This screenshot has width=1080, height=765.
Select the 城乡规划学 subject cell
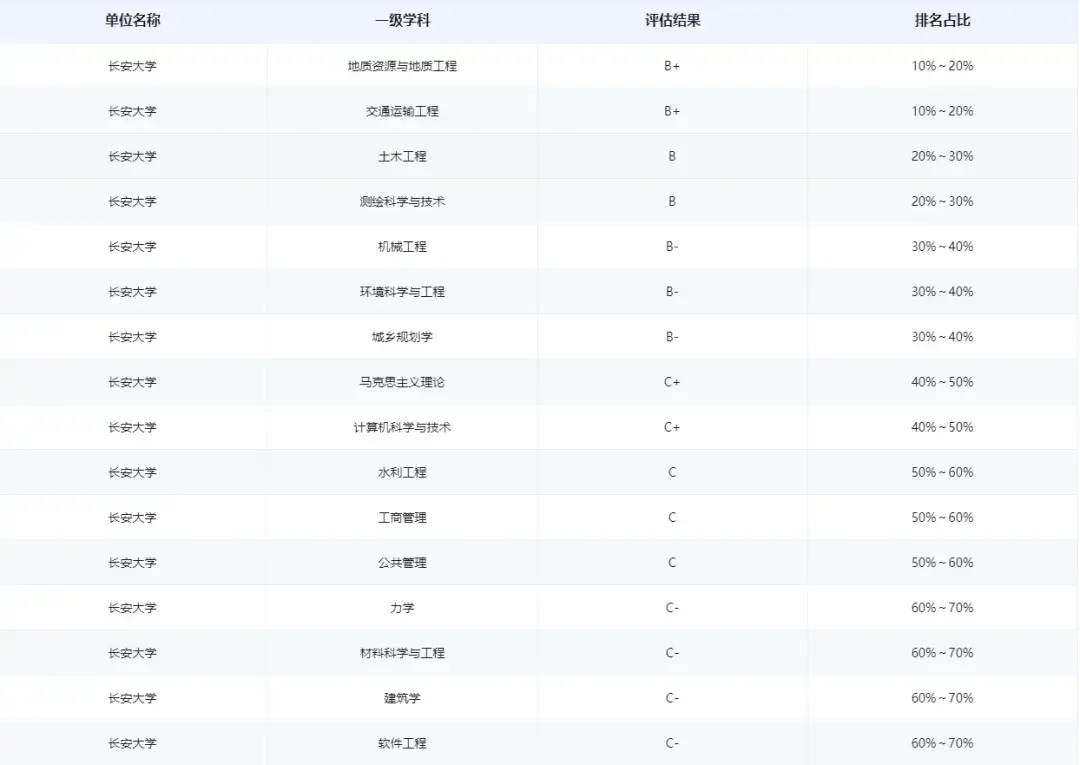(402, 337)
